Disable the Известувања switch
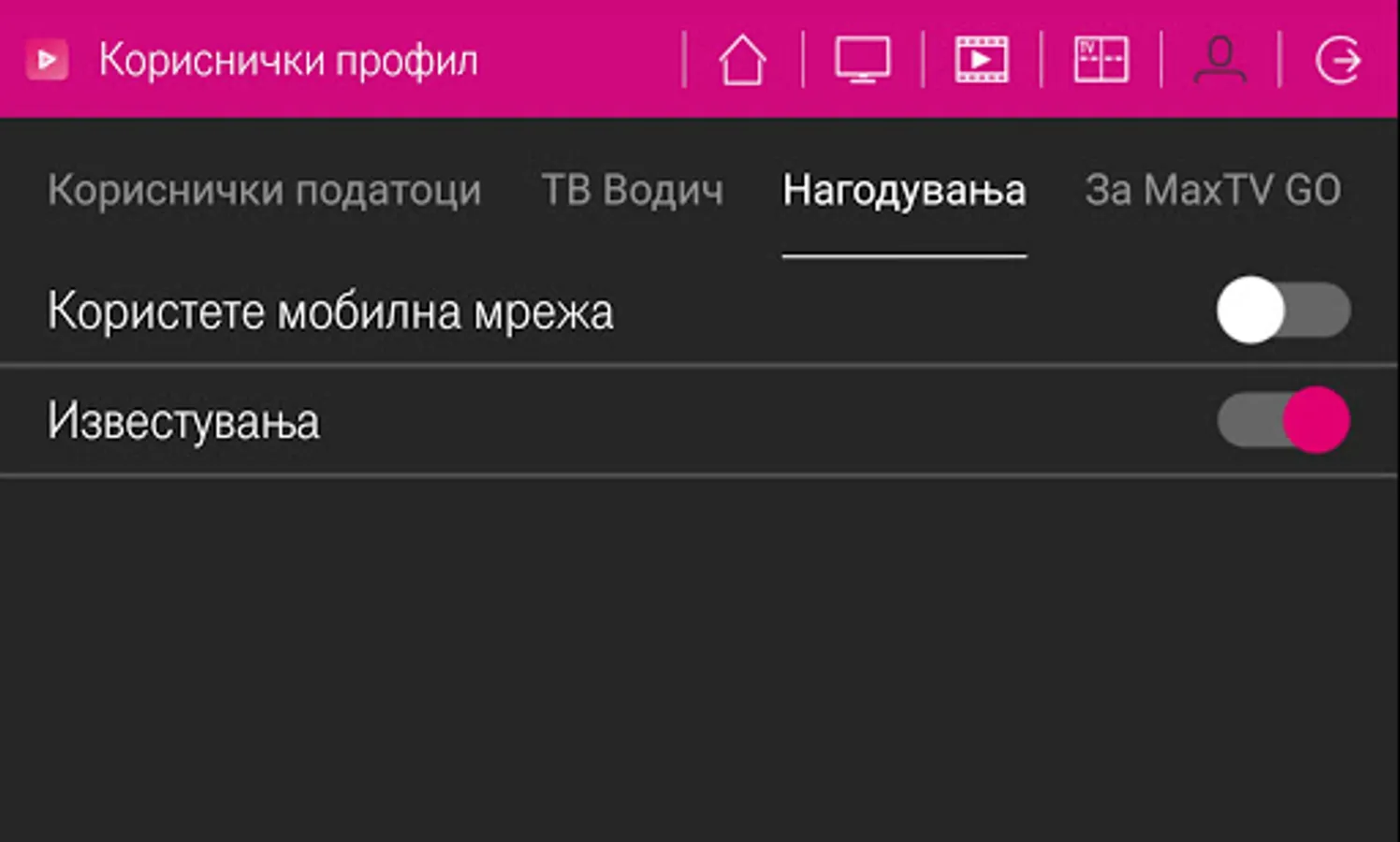 click(x=1283, y=420)
